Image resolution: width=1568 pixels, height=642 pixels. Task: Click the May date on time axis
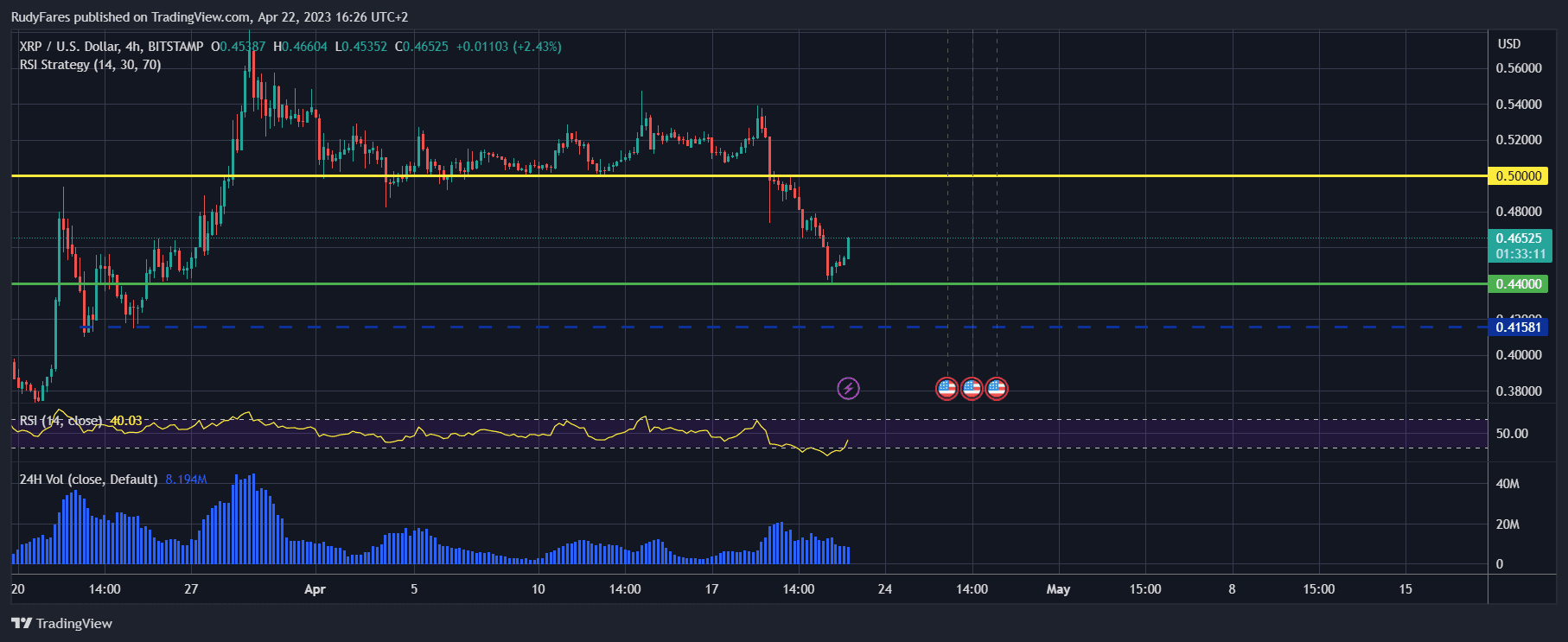[1058, 589]
